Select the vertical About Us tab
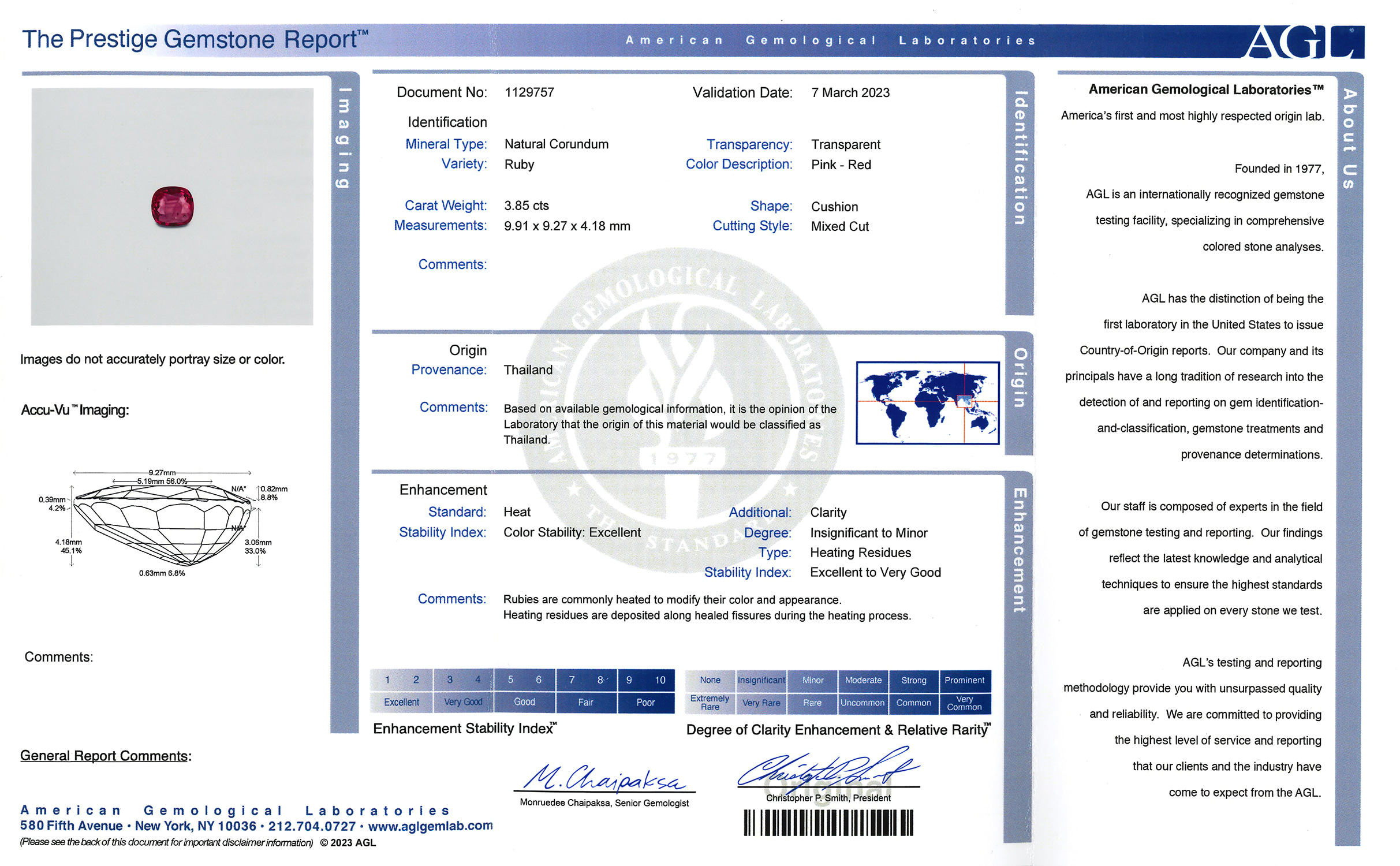This screenshot has height=866, width=1400. point(1349,139)
